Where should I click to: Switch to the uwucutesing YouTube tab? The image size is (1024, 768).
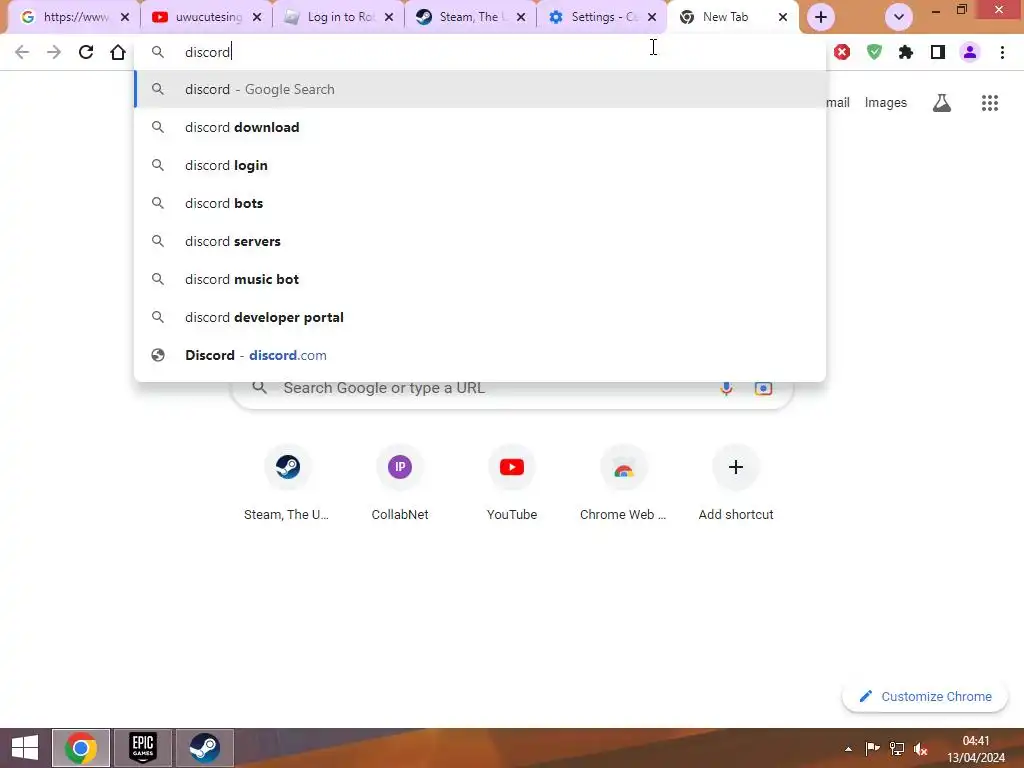pyautogui.click(x=199, y=17)
